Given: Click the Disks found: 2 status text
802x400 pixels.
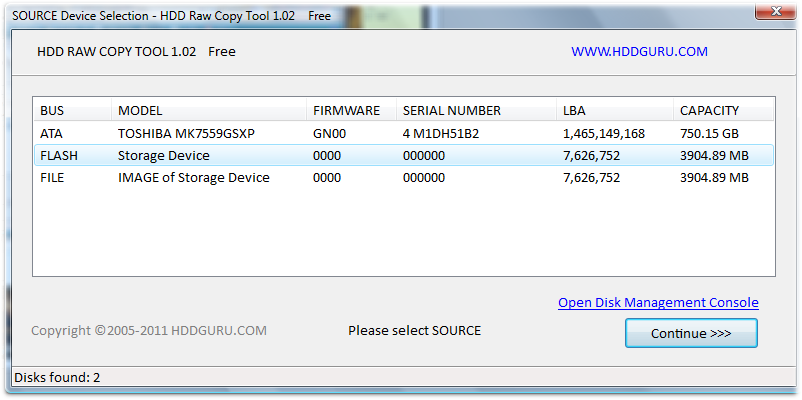Looking at the screenshot, I should 57,378.
